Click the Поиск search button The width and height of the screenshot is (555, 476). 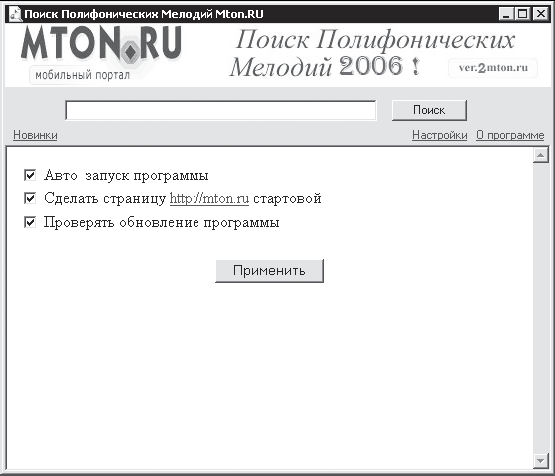pyautogui.click(x=429, y=110)
